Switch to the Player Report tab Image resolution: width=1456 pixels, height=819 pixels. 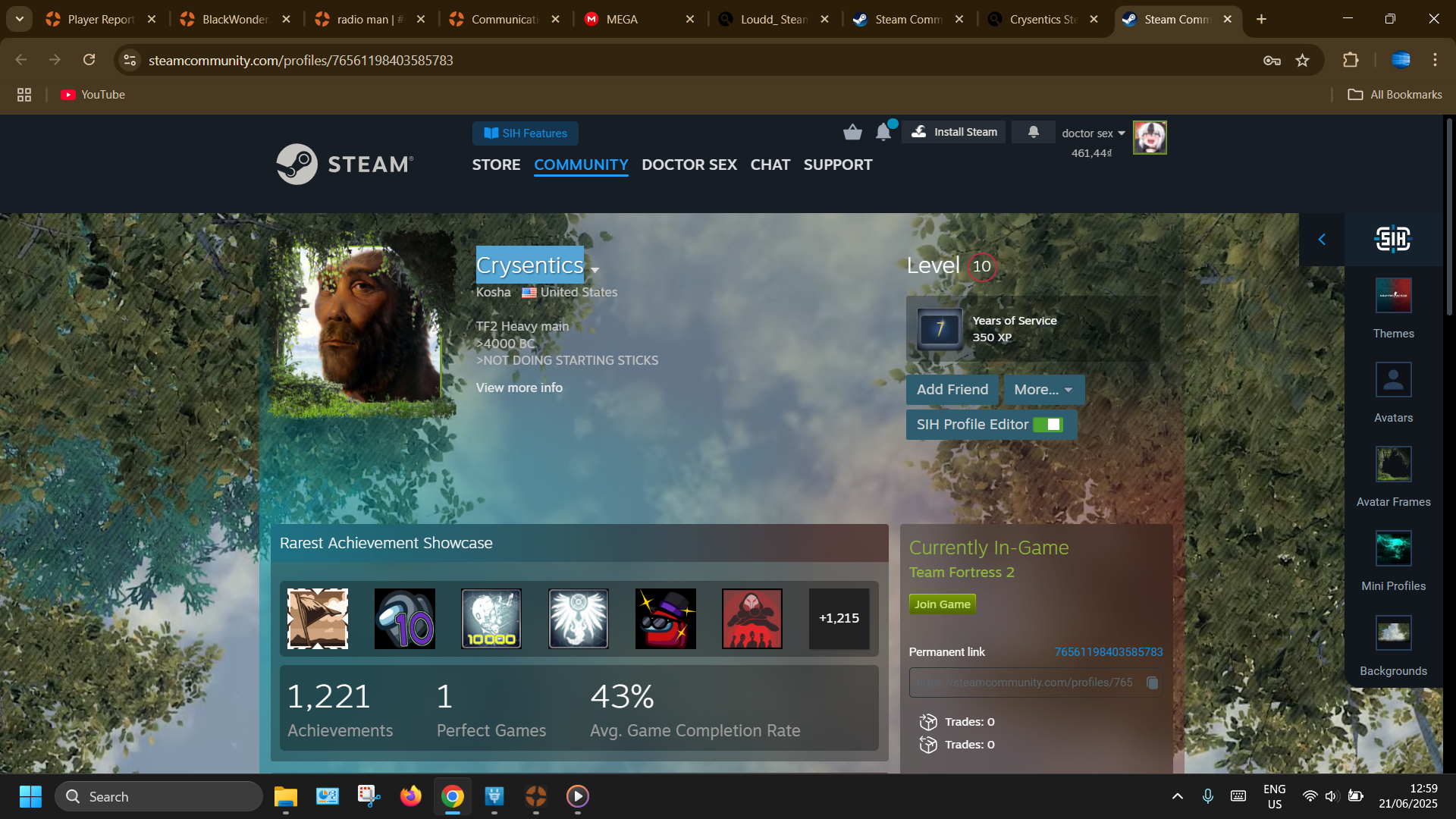(100, 20)
